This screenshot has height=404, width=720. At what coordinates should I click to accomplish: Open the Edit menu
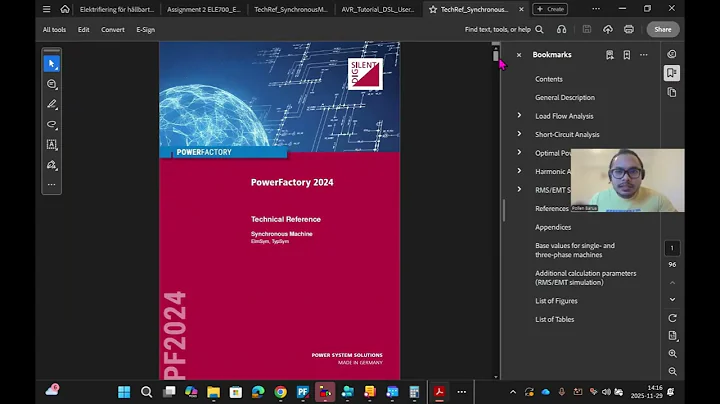pyautogui.click(x=84, y=29)
